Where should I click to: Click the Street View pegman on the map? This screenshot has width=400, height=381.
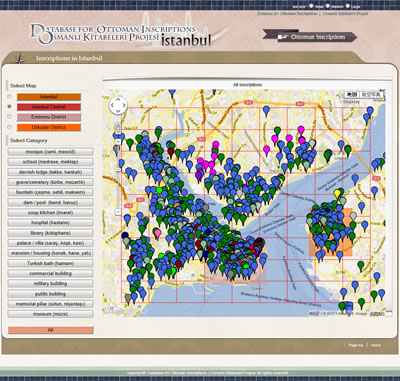click(x=118, y=127)
